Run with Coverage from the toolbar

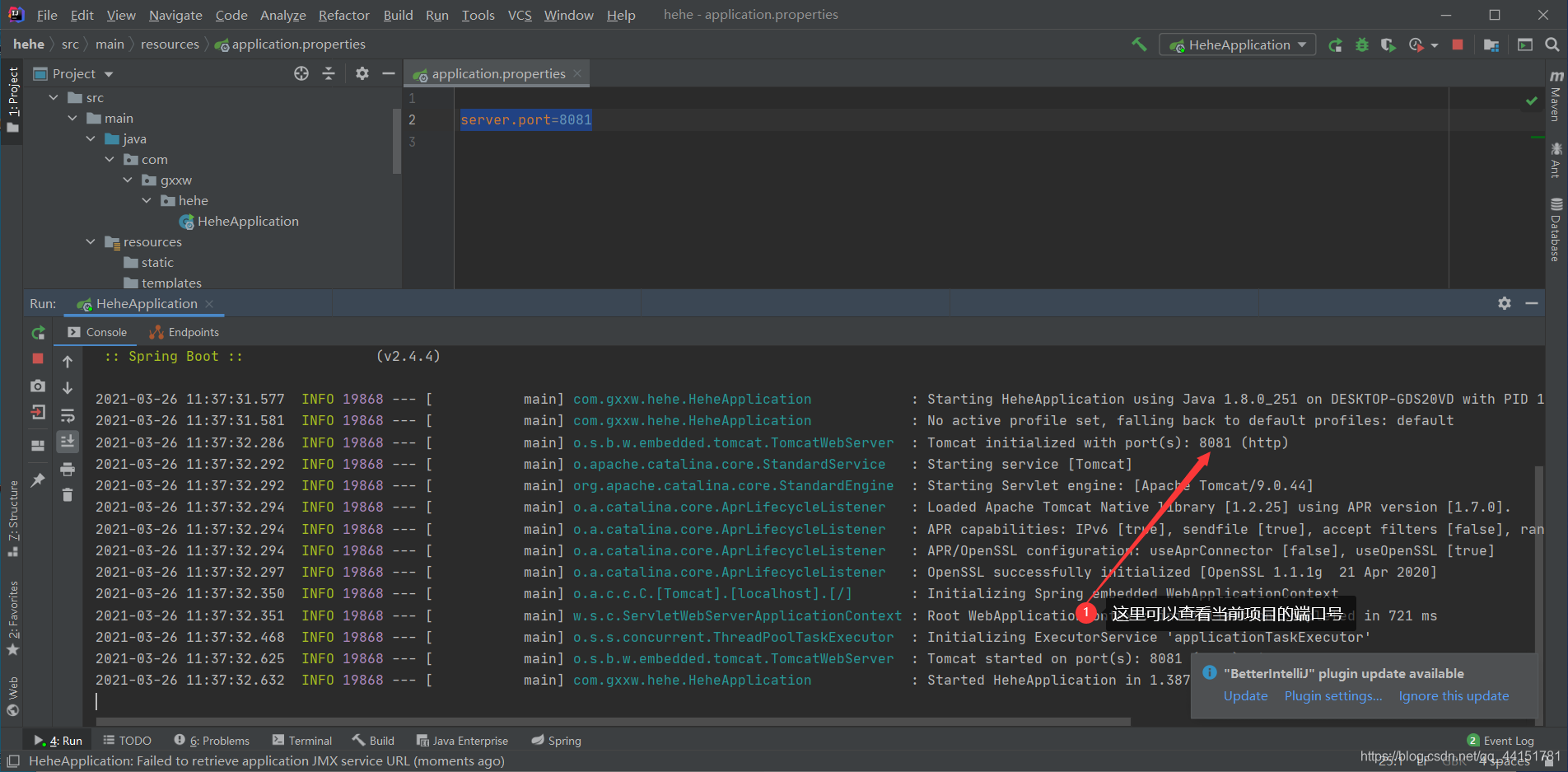(x=1388, y=45)
